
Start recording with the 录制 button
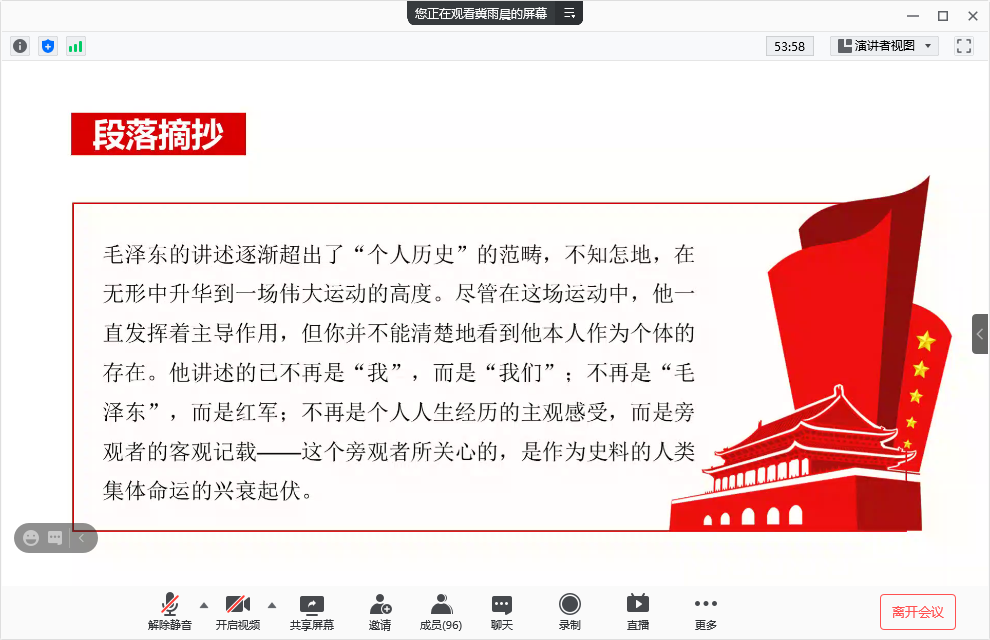570,612
